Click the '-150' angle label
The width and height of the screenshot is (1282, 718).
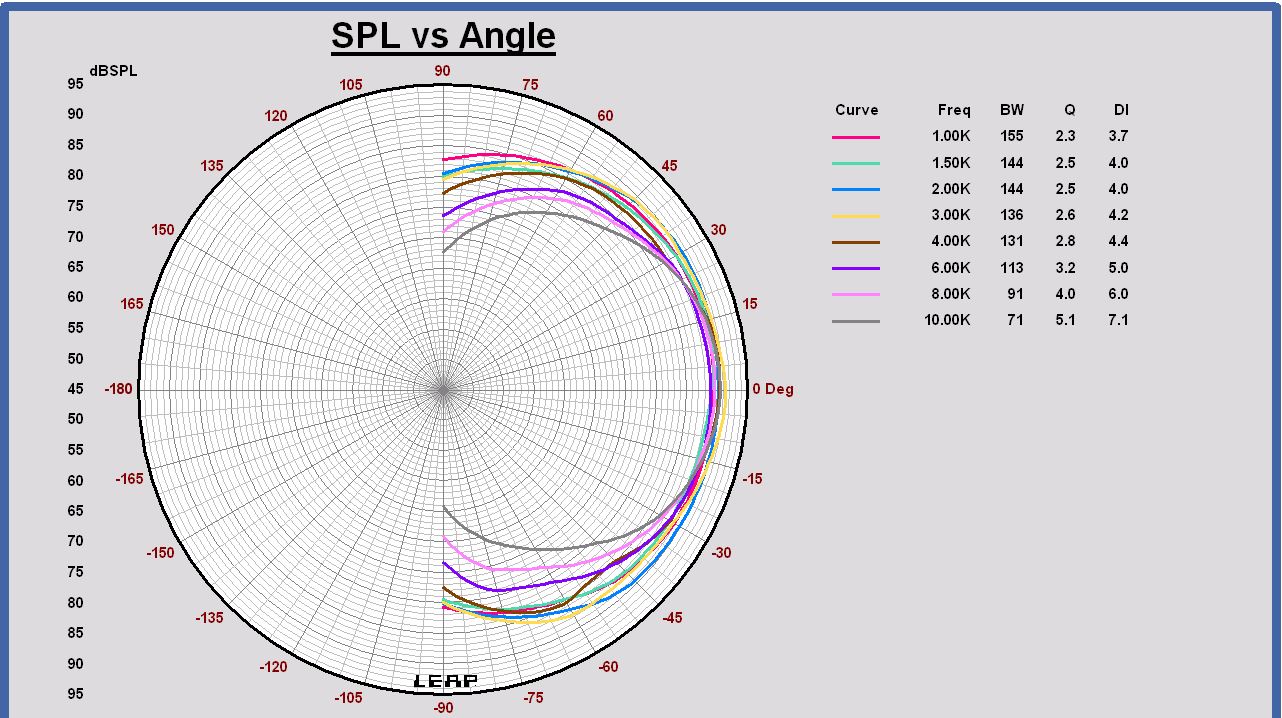[x=160, y=553]
